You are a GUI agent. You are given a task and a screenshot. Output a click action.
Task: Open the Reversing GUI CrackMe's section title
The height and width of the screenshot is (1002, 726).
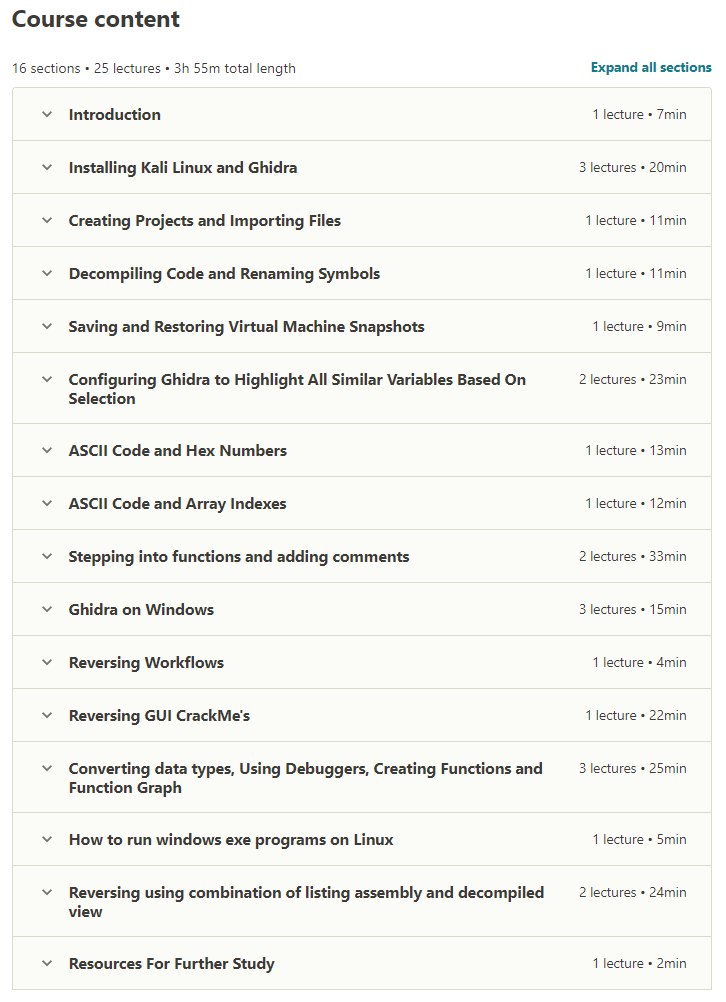[159, 716]
